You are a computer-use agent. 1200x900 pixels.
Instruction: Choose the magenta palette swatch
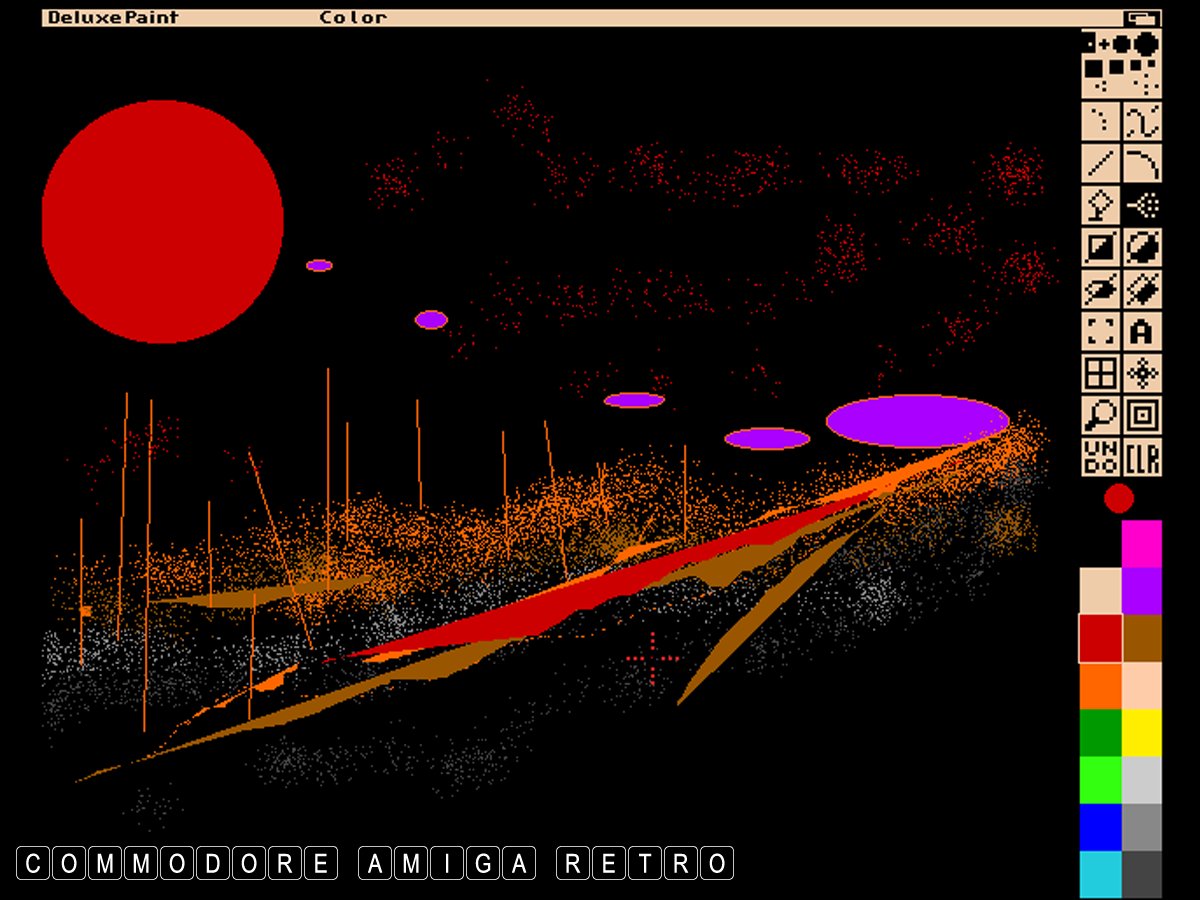point(1142,543)
